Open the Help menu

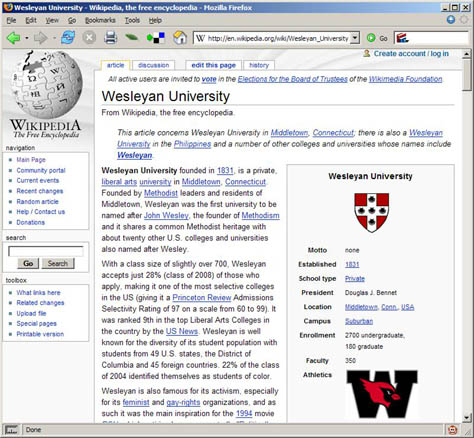pos(155,20)
